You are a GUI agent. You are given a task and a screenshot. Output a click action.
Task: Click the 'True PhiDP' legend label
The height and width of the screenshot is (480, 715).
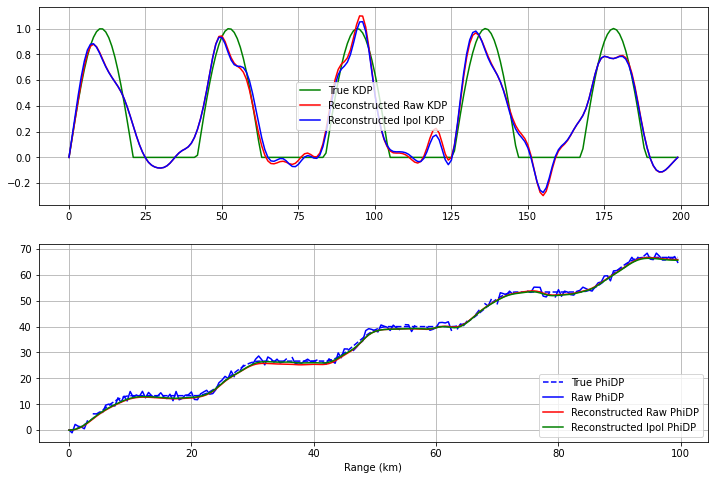coord(597,382)
